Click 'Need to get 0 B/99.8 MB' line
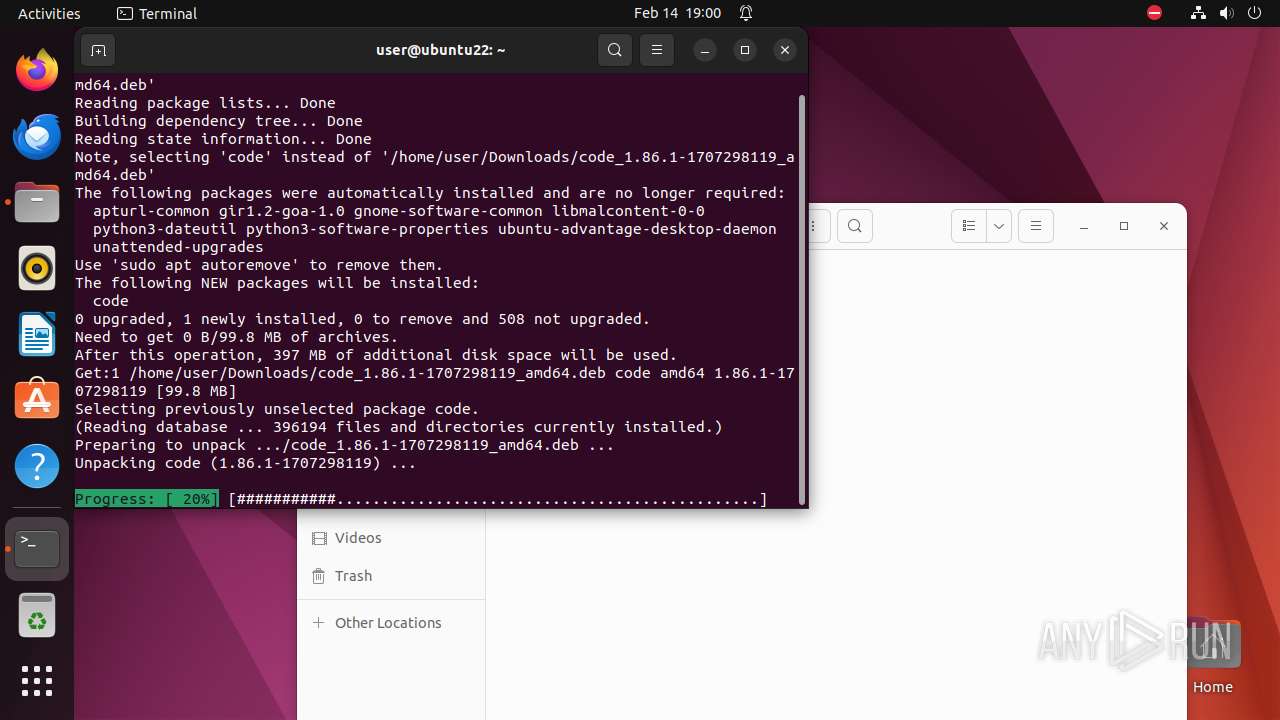The width and height of the screenshot is (1280, 720). [236, 337]
